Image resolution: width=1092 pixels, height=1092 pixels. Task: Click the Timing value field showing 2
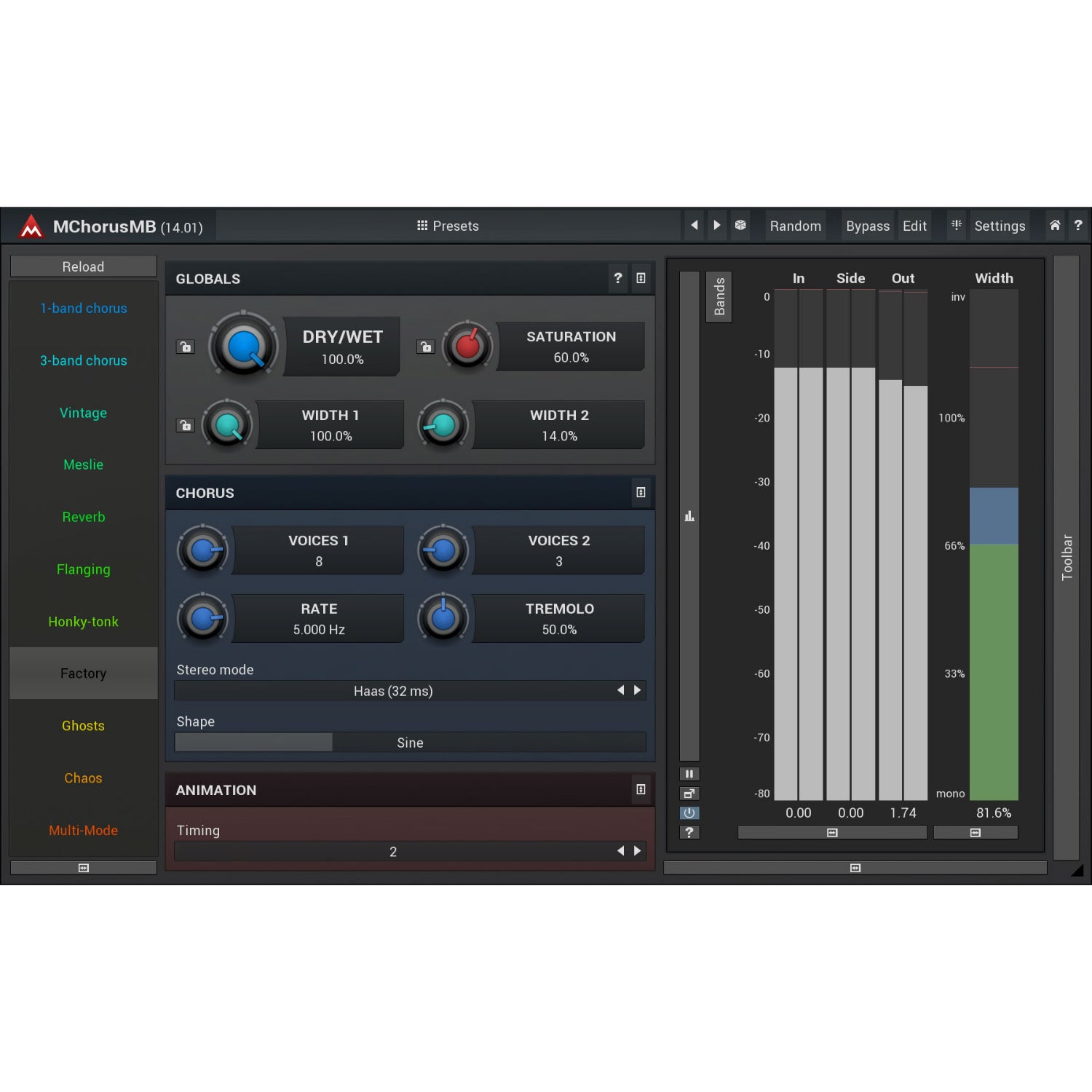click(393, 851)
